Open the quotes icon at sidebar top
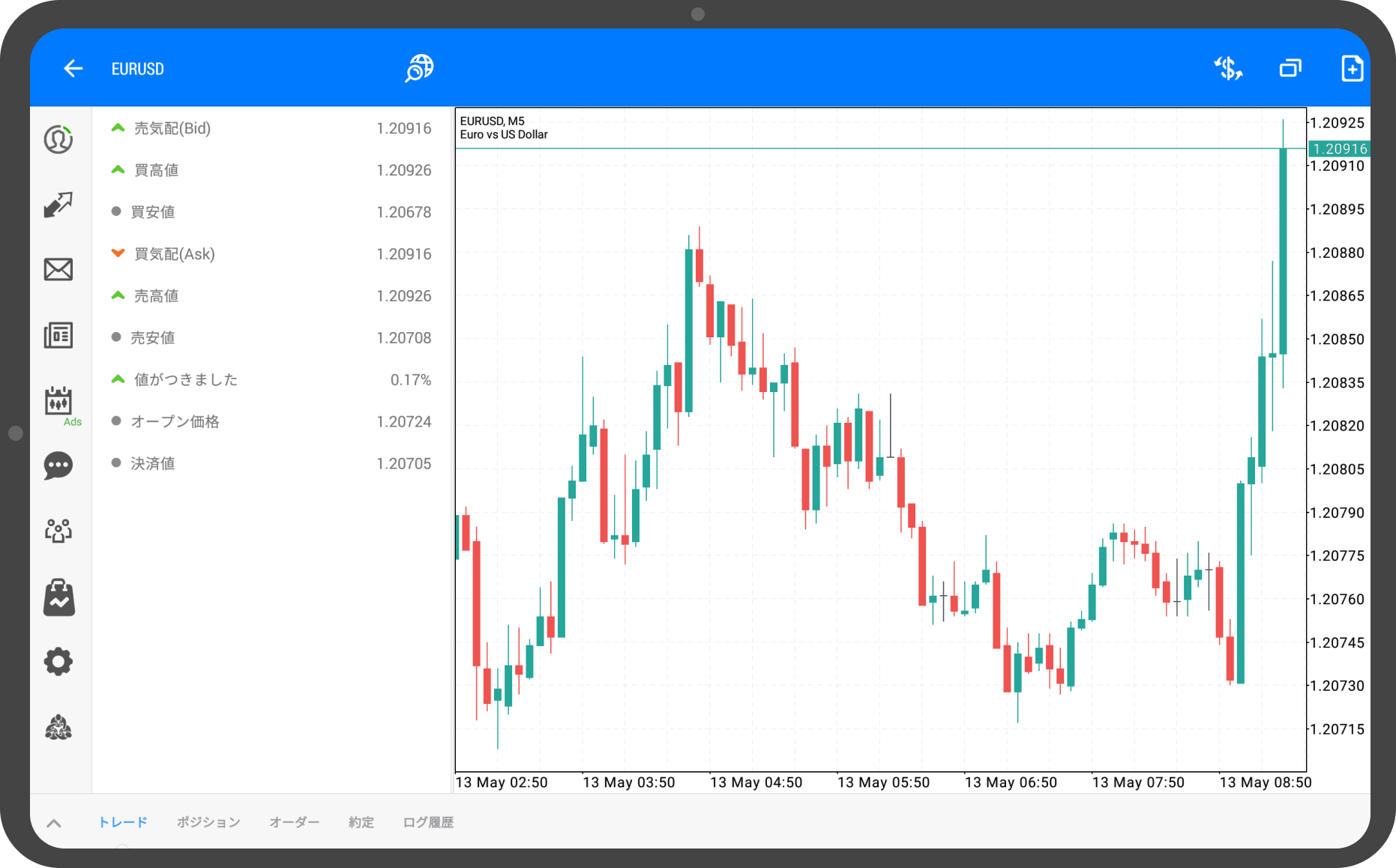This screenshot has height=868, width=1396. pos(58,140)
